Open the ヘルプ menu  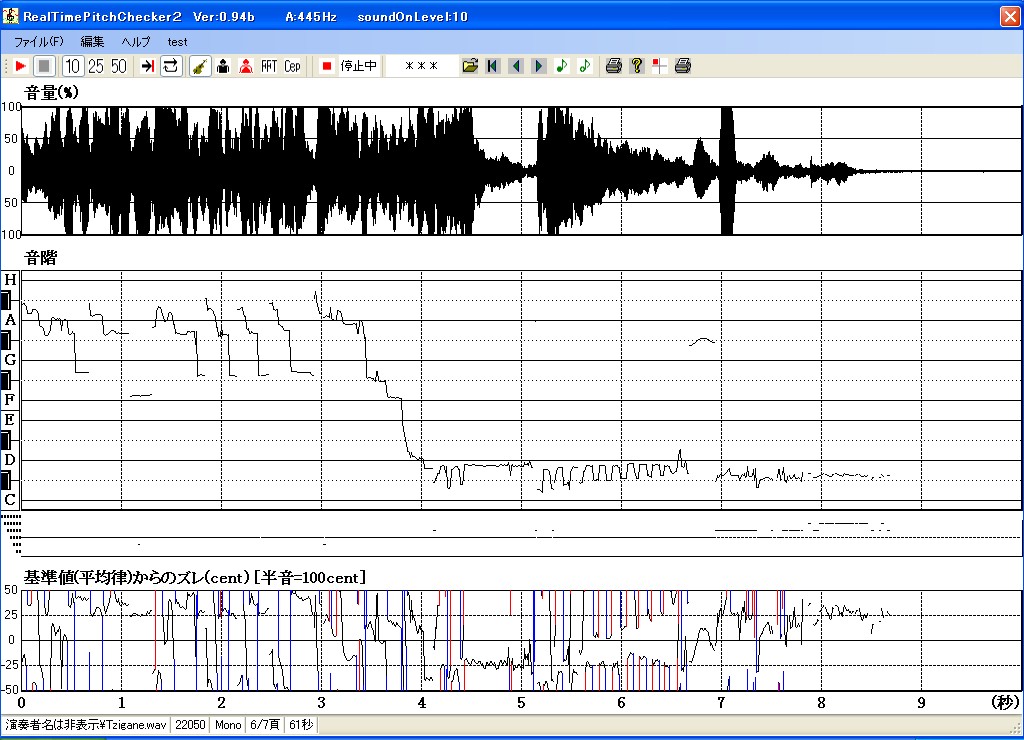[136, 42]
